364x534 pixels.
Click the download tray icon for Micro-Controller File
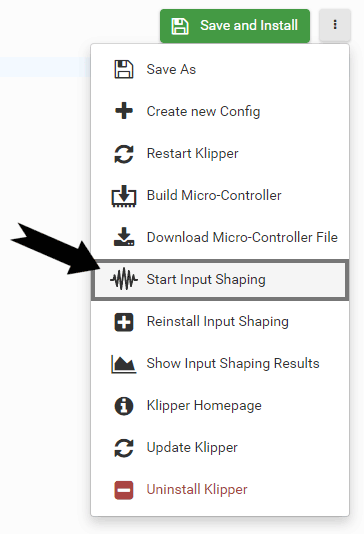pyautogui.click(x=124, y=237)
